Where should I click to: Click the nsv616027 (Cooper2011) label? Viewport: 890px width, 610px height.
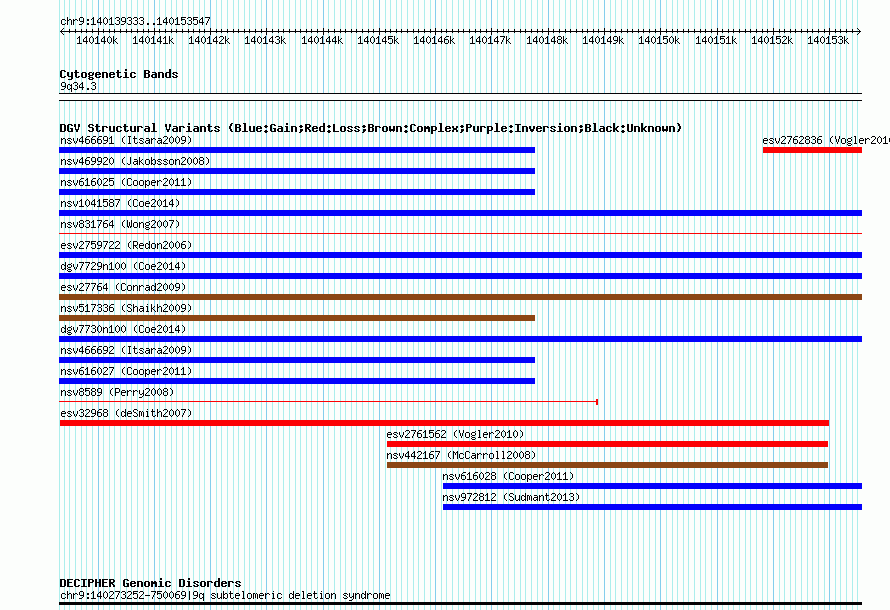pyautogui.click(x=126, y=371)
